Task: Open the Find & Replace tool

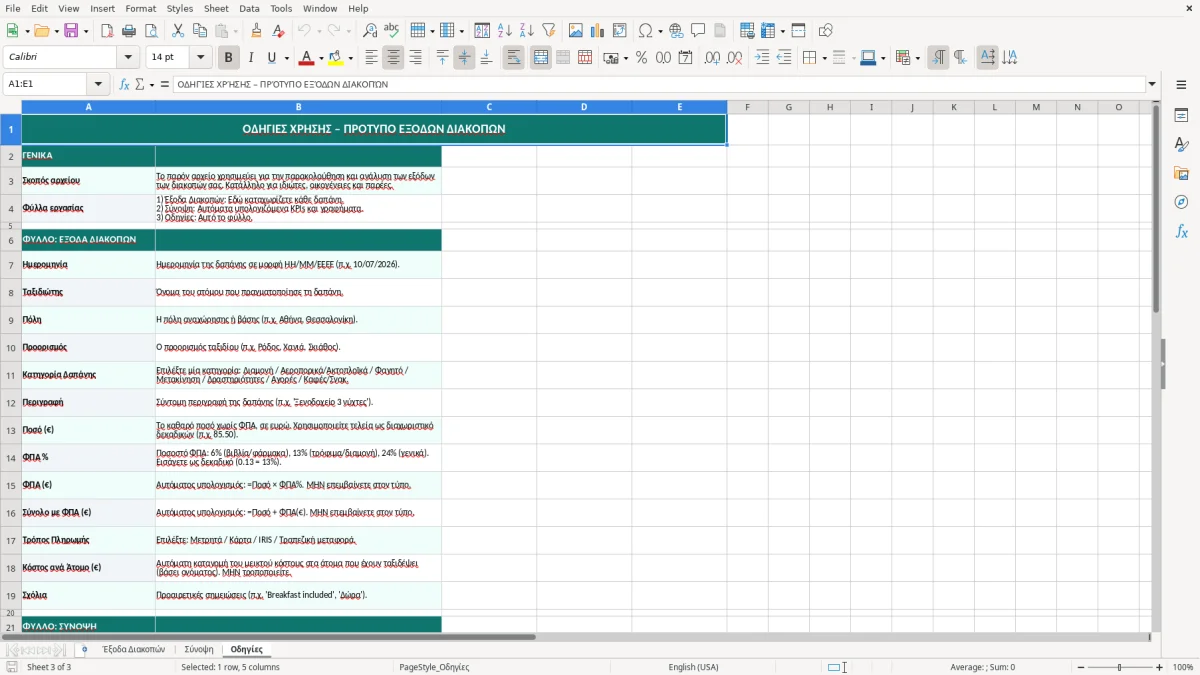Action: [369, 31]
